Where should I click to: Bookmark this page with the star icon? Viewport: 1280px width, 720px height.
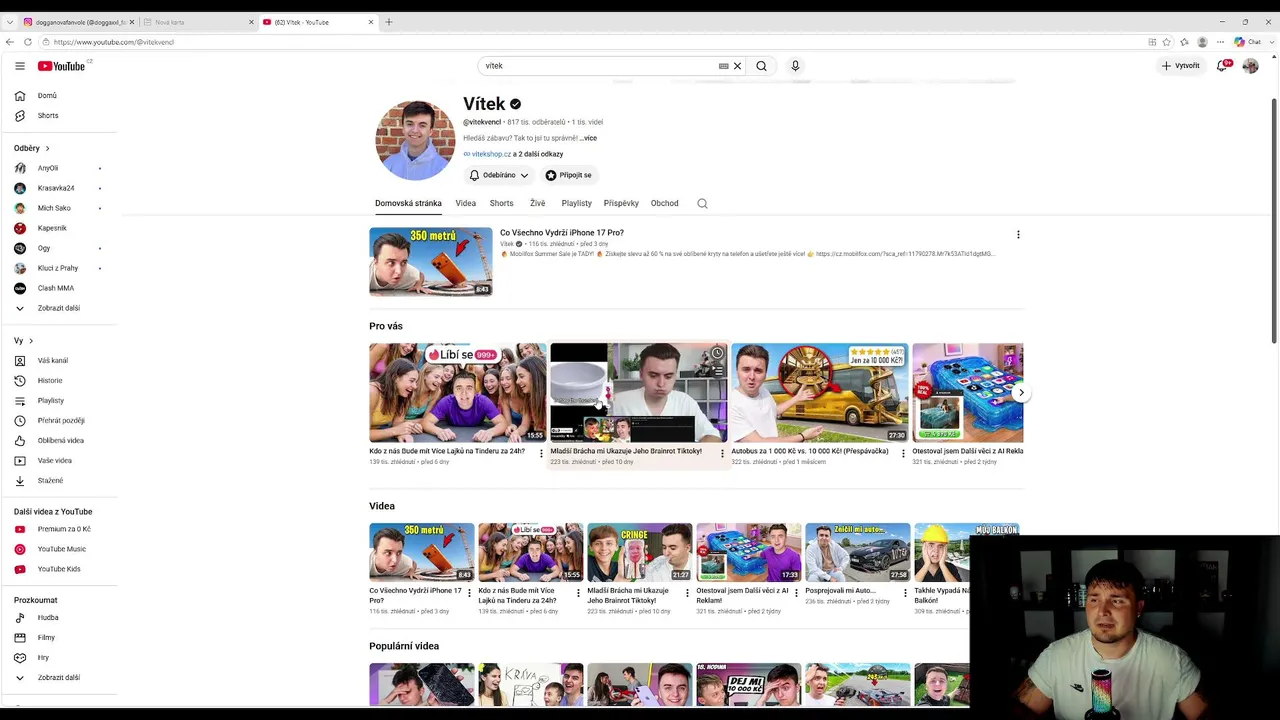(1167, 42)
